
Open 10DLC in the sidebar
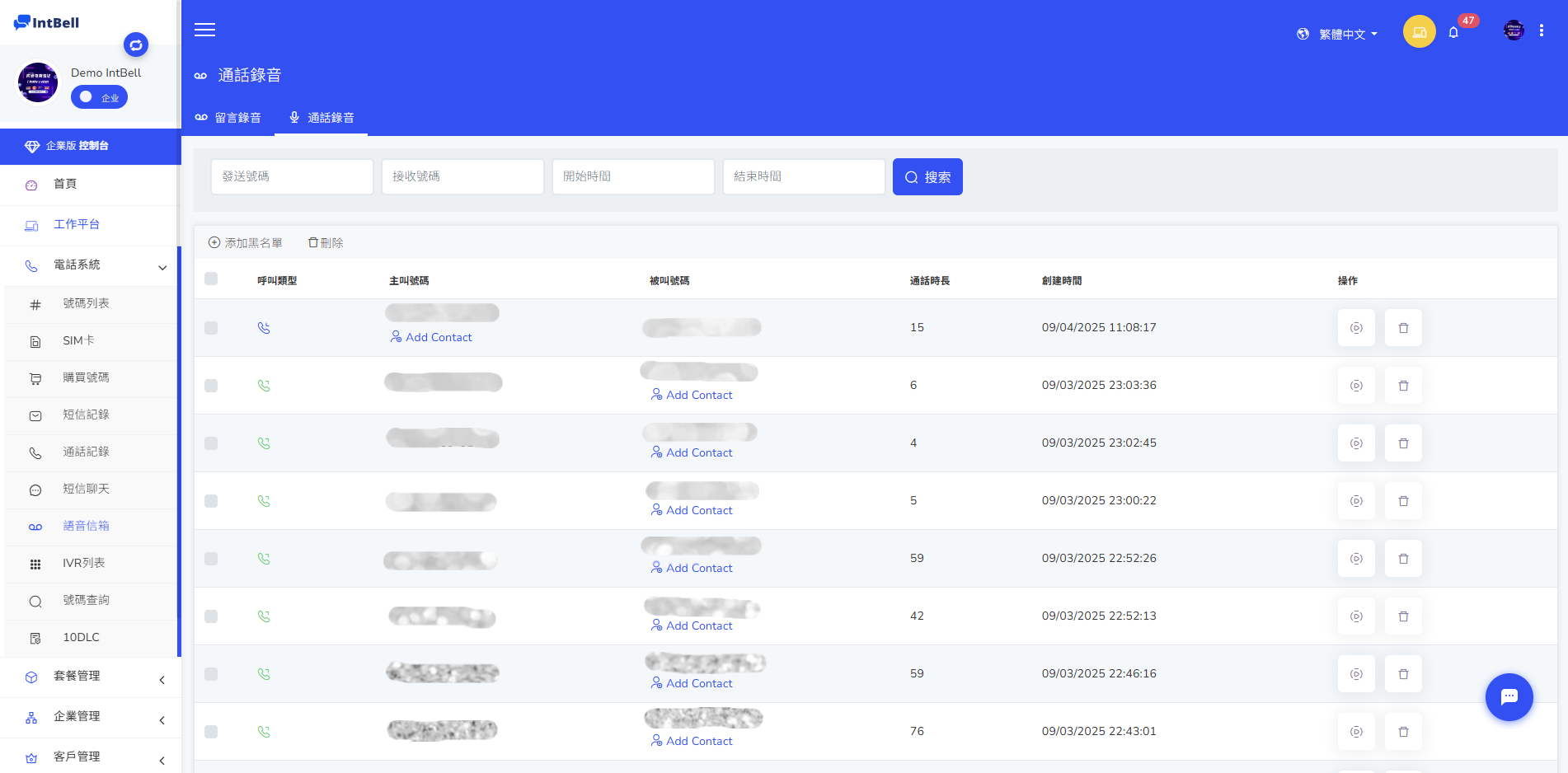point(90,638)
